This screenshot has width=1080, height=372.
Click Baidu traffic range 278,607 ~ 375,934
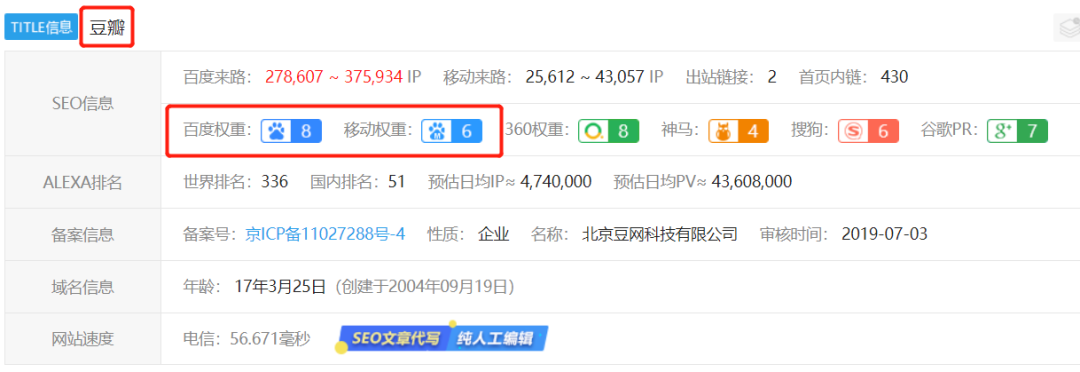(x=334, y=76)
